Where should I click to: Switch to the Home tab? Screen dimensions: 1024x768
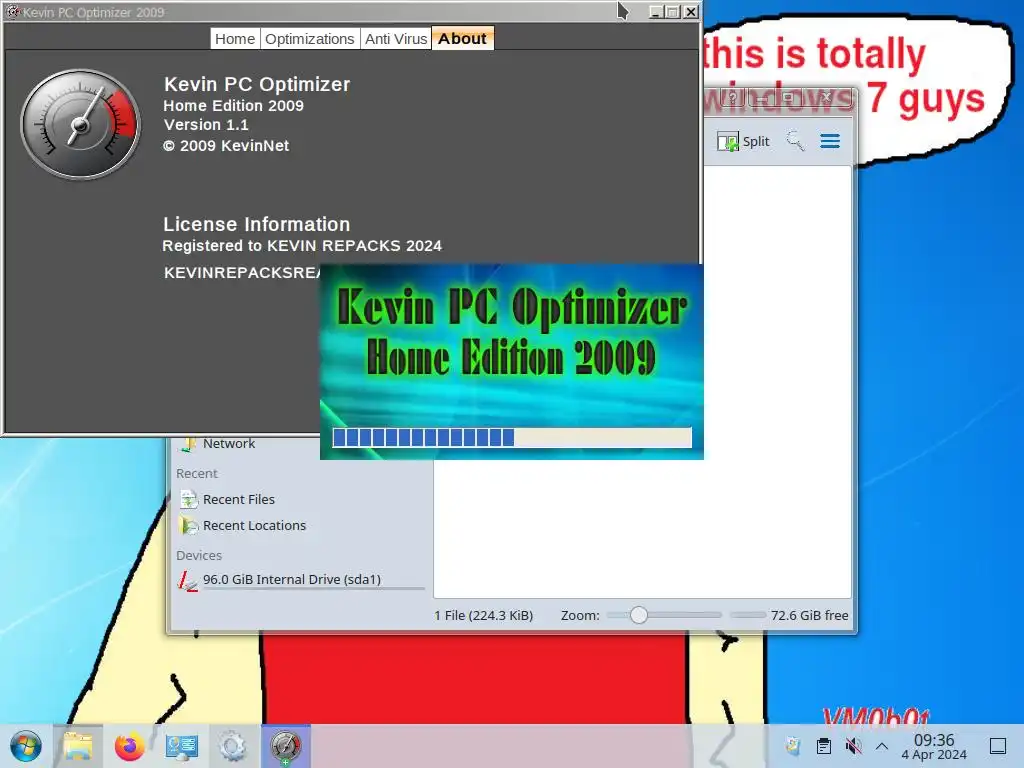(235, 39)
